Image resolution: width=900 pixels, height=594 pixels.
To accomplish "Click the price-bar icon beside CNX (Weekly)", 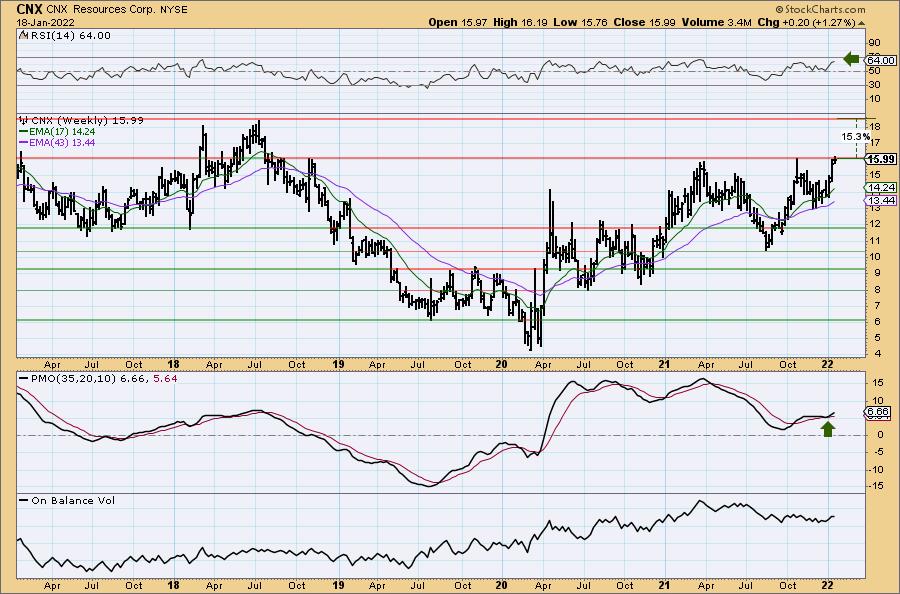I will (x=24, y=121).
